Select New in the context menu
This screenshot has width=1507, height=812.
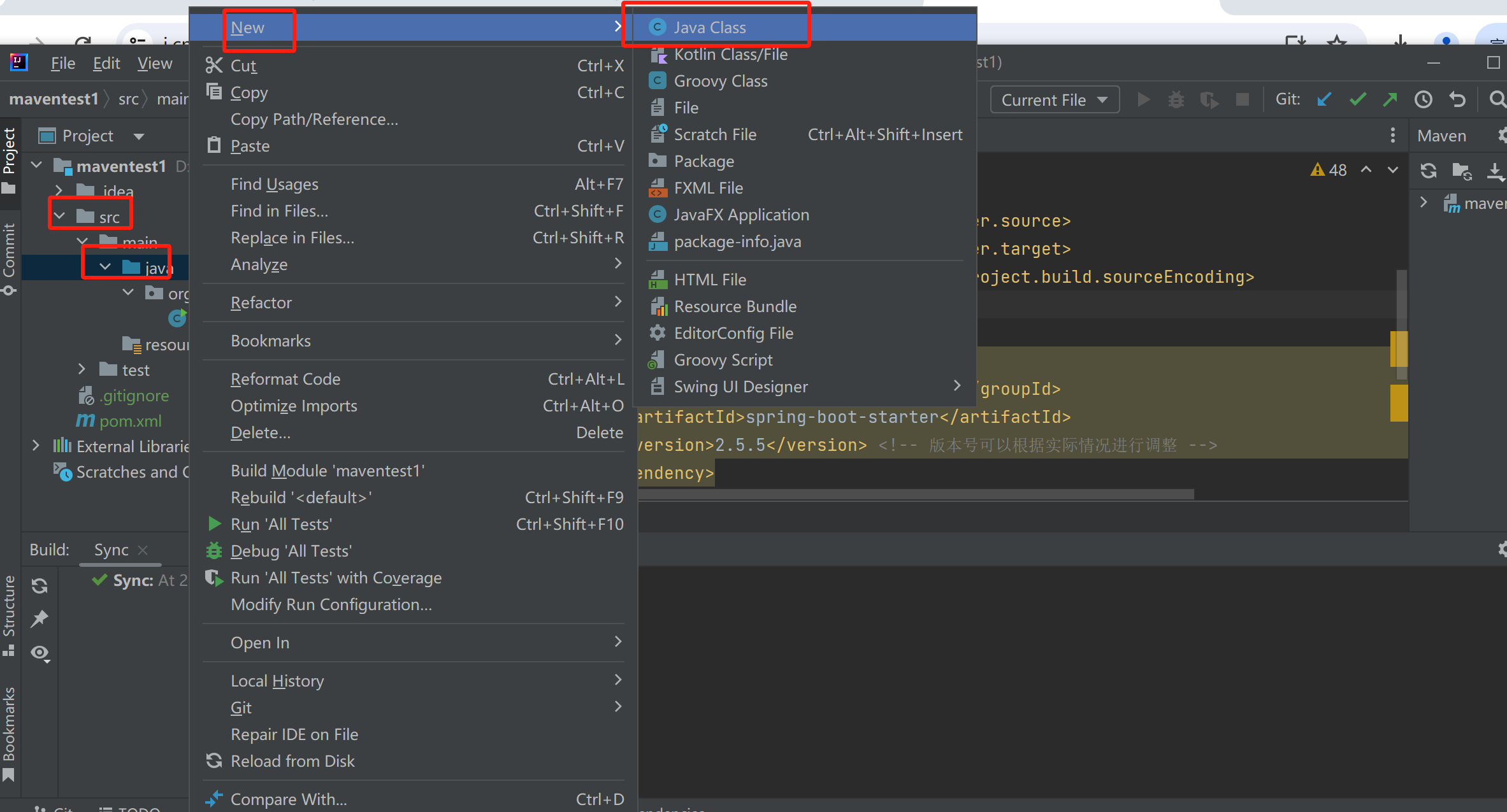(x=412, y=27)
